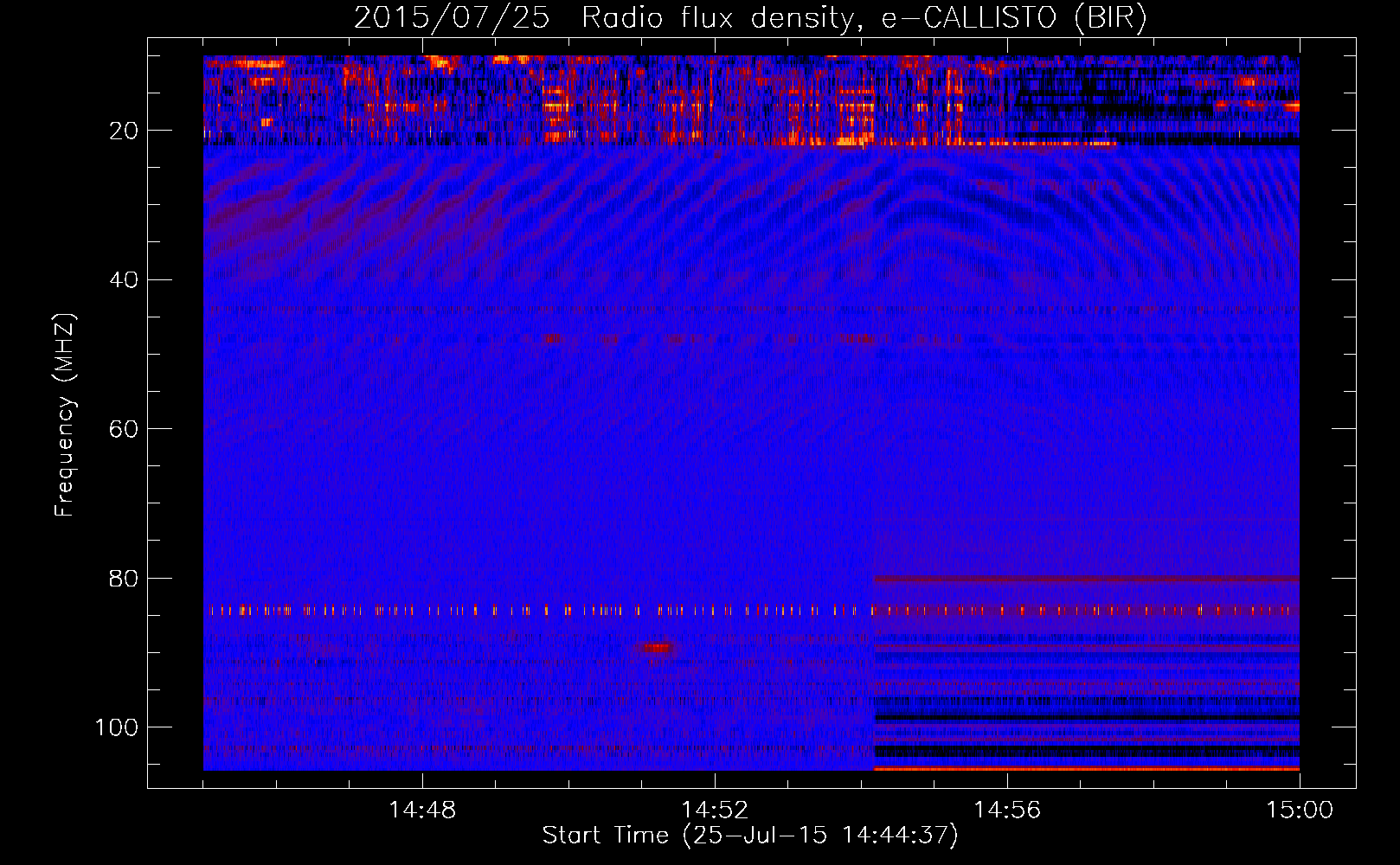Click the bright red burst near 90 MHz
Viewport: 1400px width, 865px height.
655,647
